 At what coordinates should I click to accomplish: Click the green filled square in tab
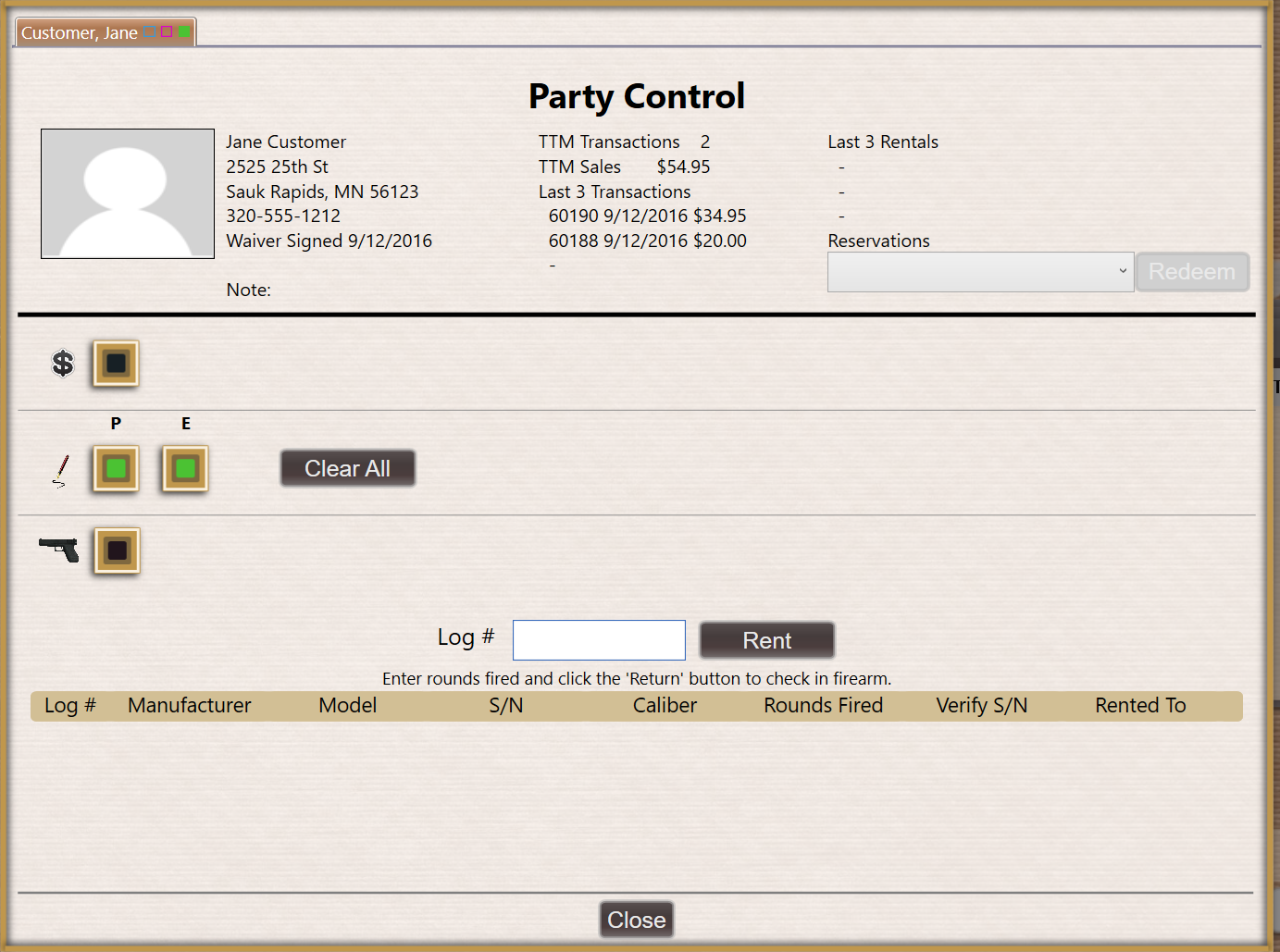(184, 31)
